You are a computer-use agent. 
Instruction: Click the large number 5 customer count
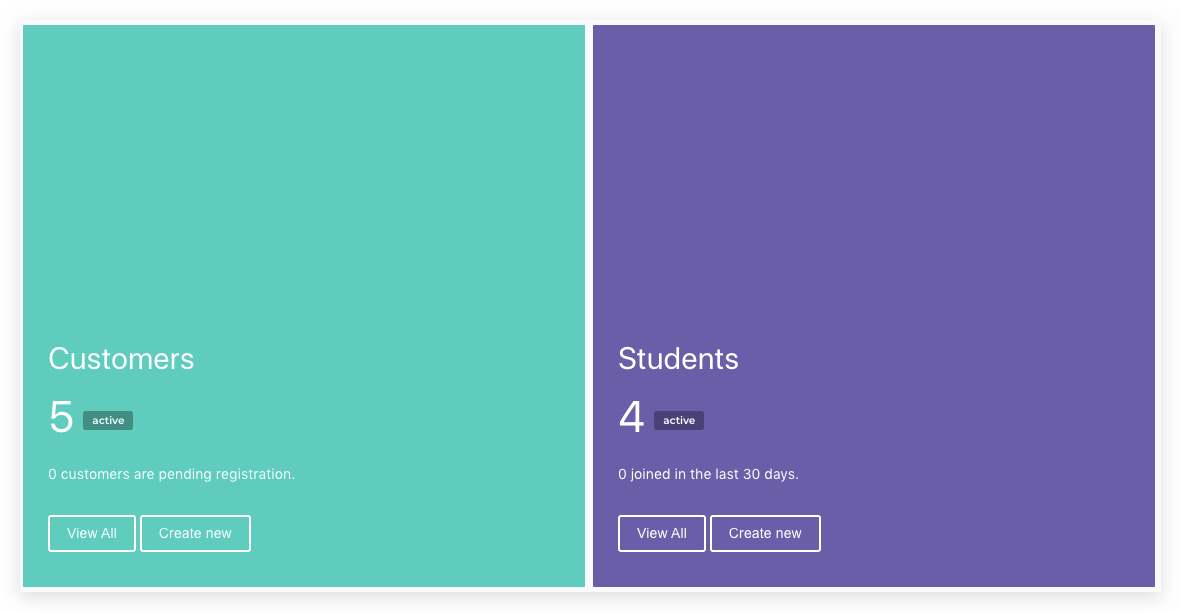point(61,417)
